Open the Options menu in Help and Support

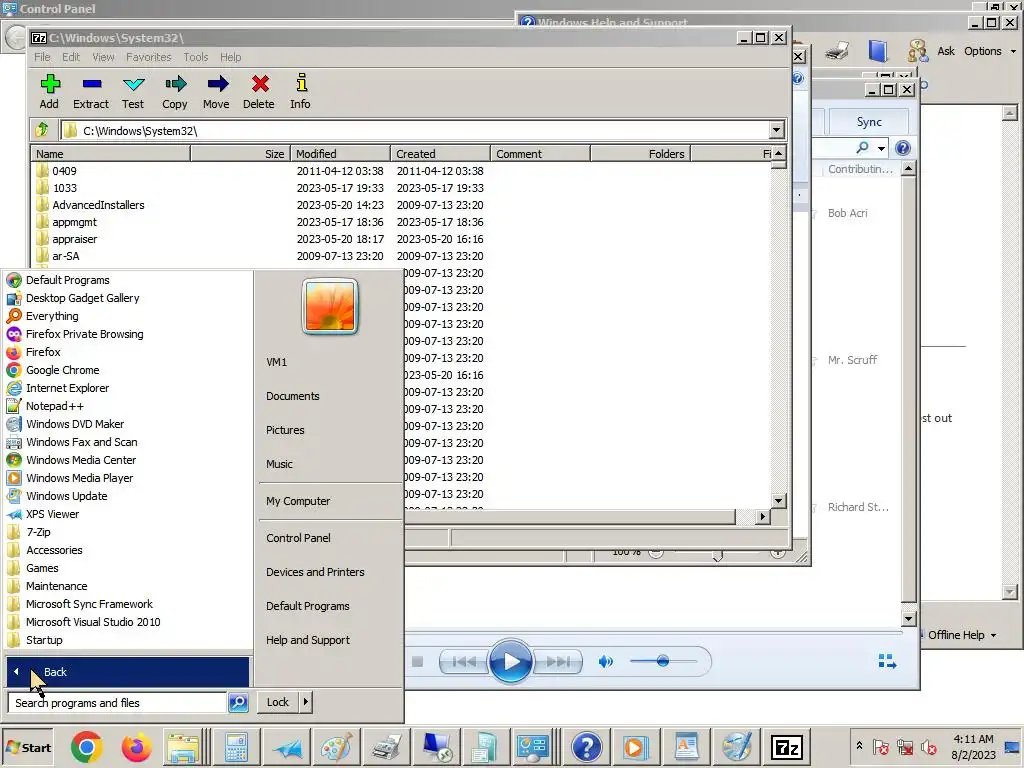click(x=990, y=51)
